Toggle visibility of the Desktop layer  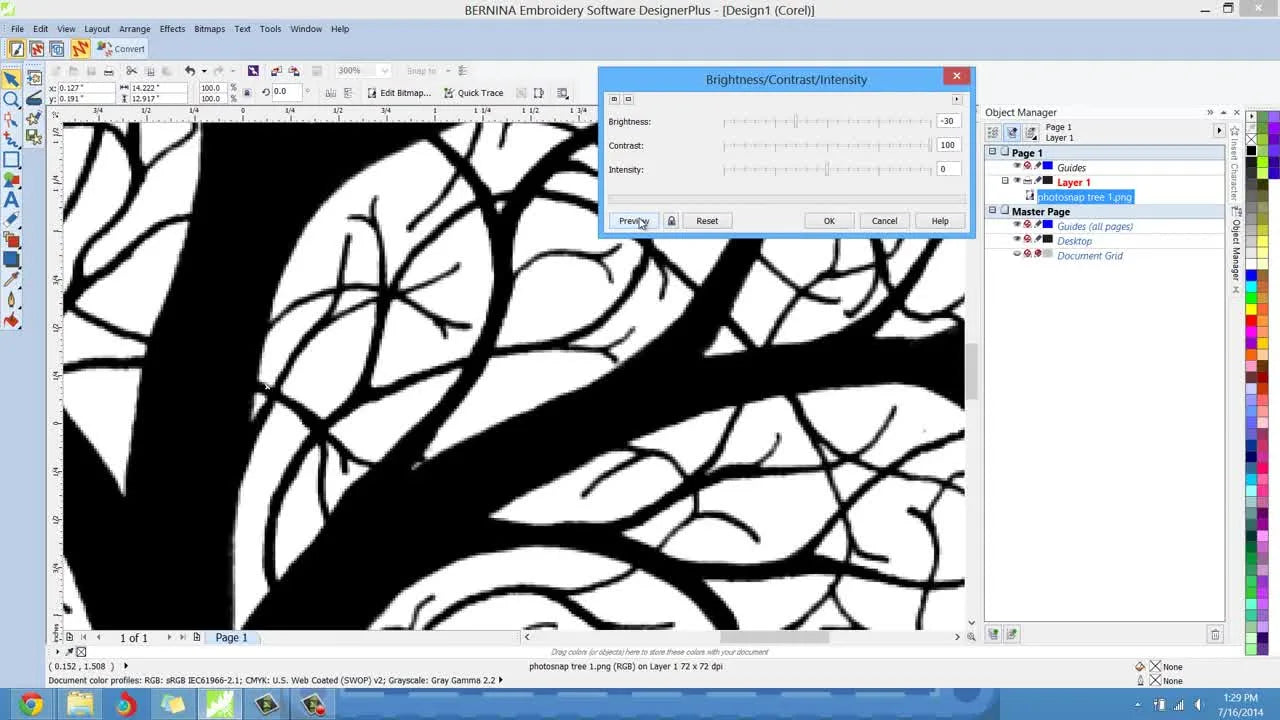click(1016, 240)
